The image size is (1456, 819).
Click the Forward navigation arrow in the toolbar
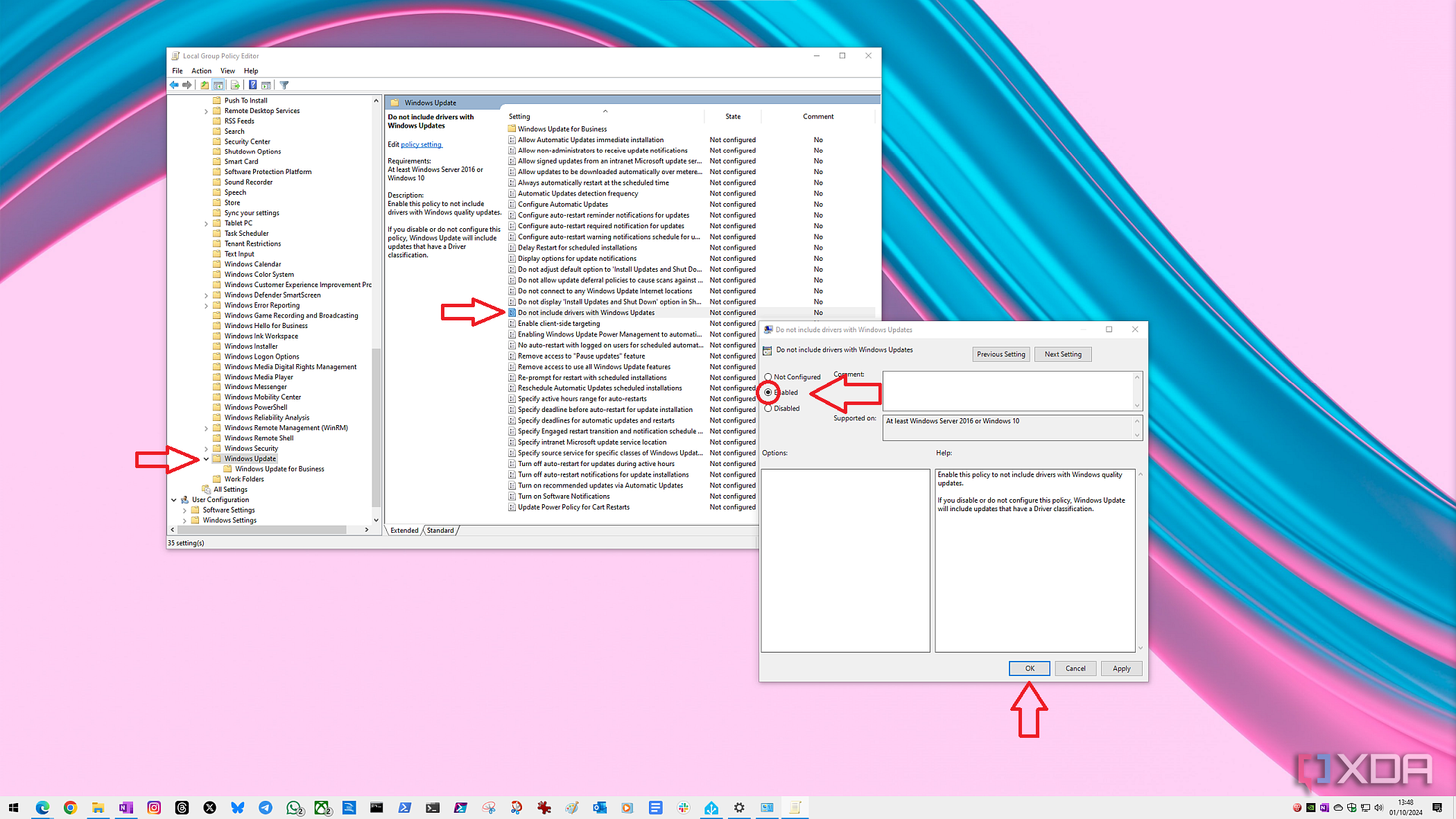pyautogui.click(x=187, y=85)
